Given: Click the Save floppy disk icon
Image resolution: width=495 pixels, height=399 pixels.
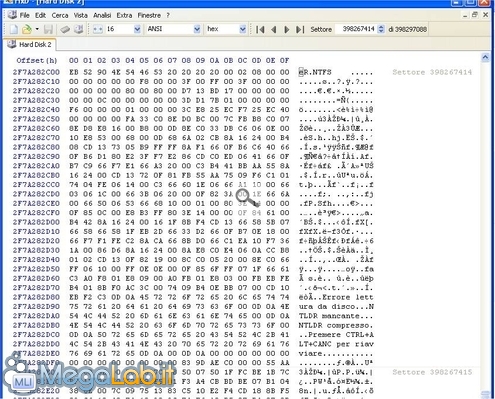Looking at the screenshot, I should [48, 29].
